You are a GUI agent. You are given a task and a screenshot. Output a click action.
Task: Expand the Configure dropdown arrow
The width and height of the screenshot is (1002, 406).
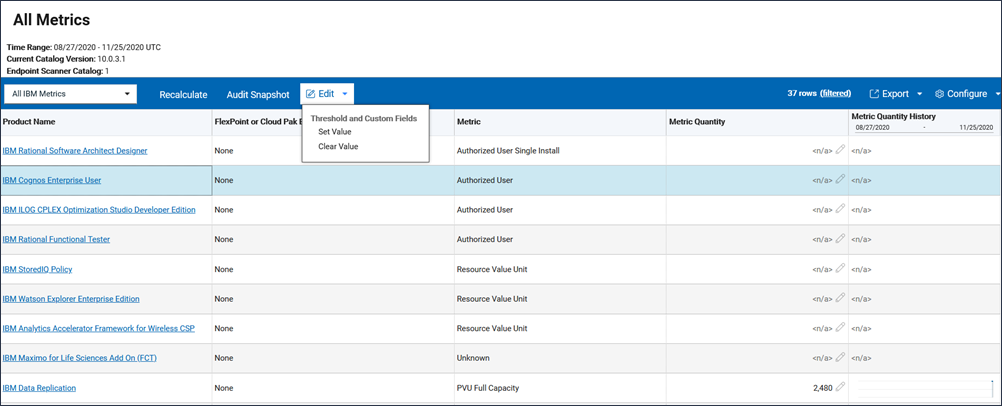pos(997,94)
